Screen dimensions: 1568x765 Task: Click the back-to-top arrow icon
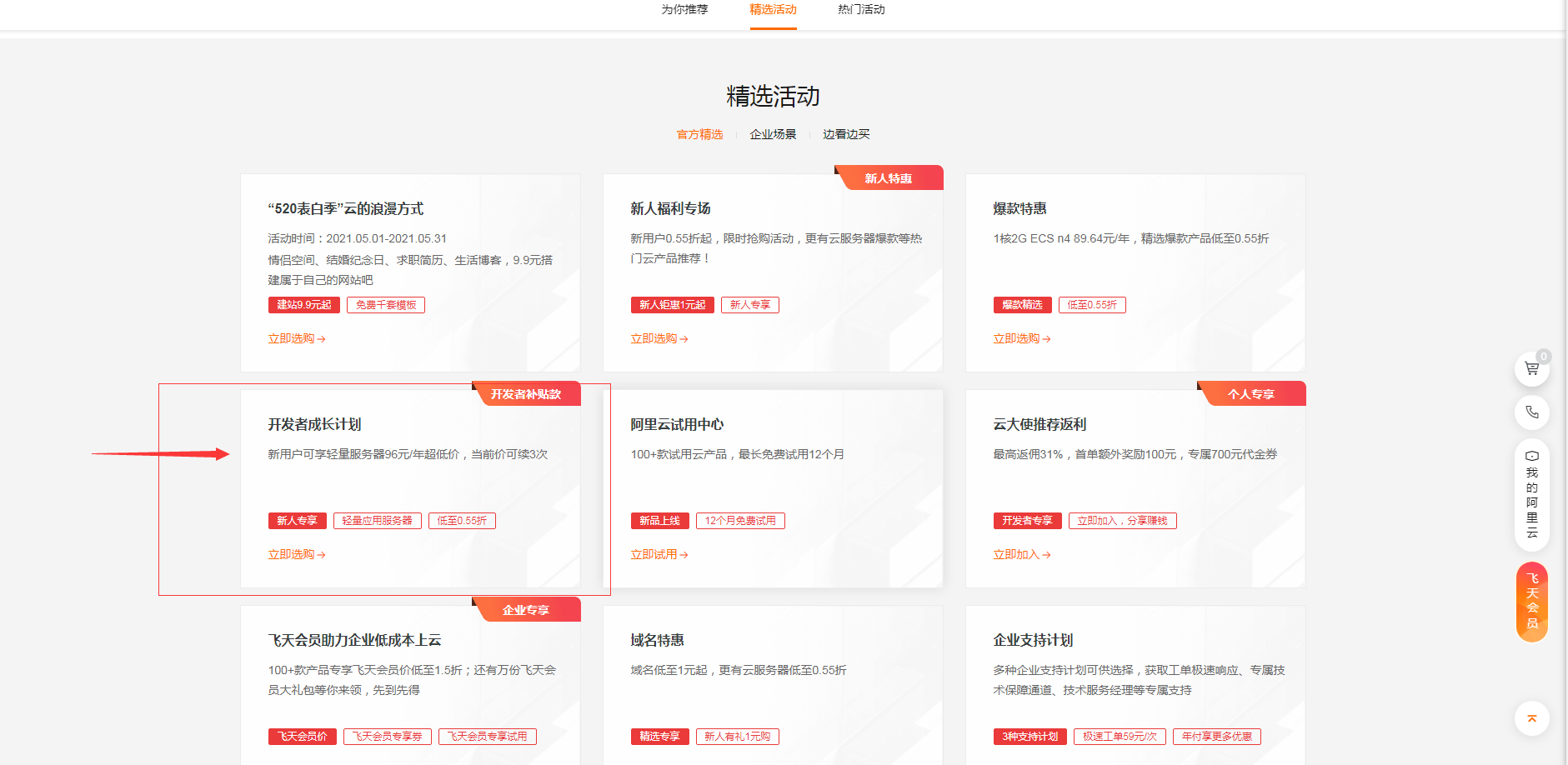1531,718
